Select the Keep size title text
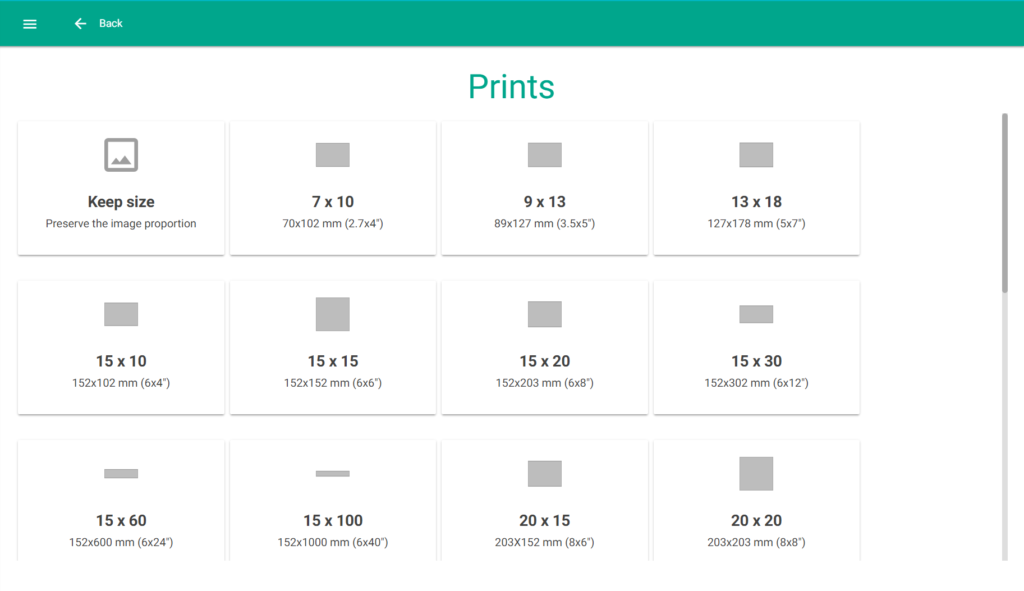Image resolution: width=1024 pixels, height=591 pixels. point(121,202)
